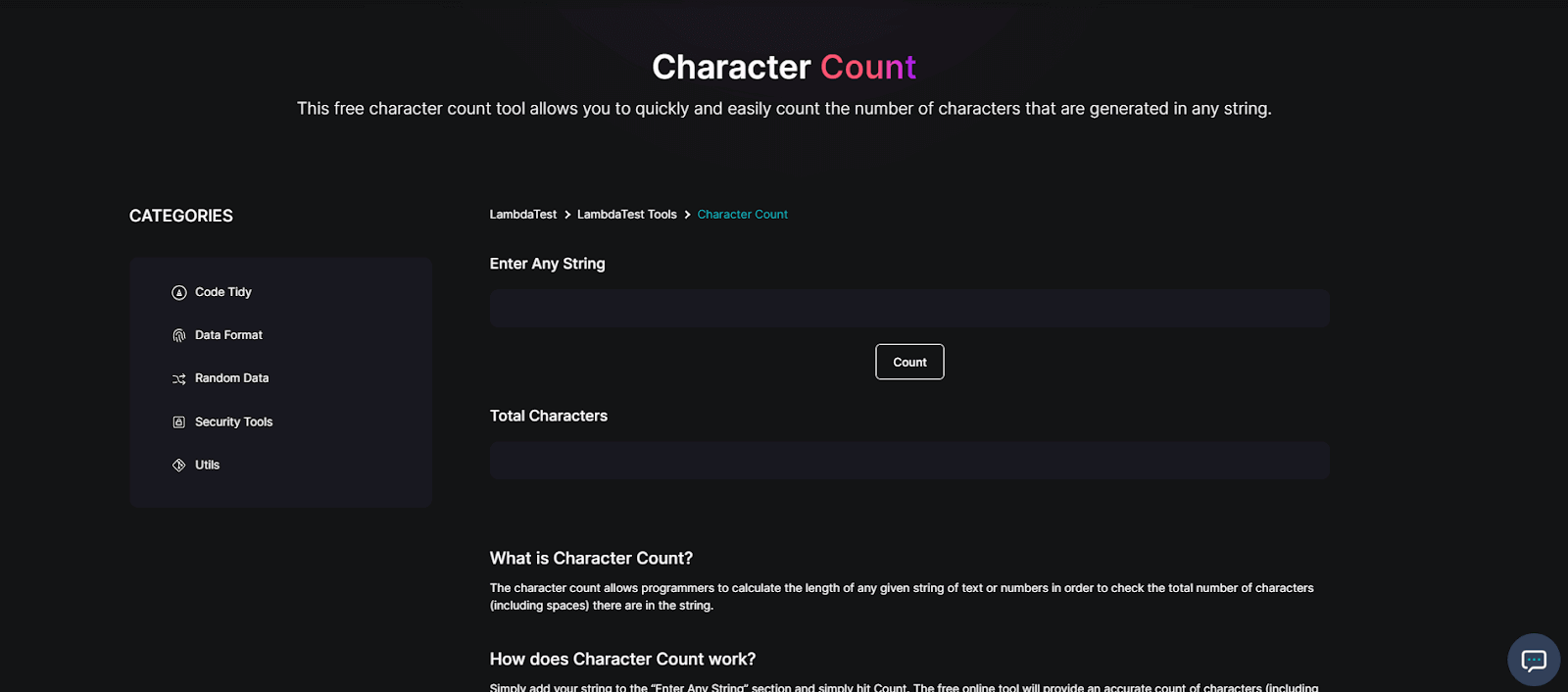Image resolution: width=1568 pixels, height=692 pixels.
Task: Select the Code Tidy category icon
Action: [x=178, y=291]
